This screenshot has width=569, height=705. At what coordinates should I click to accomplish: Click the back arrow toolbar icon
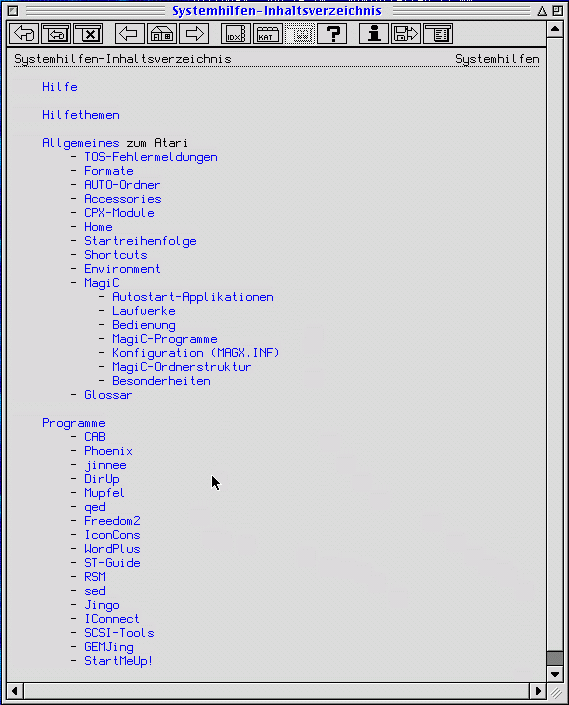[x=24, y=34]
